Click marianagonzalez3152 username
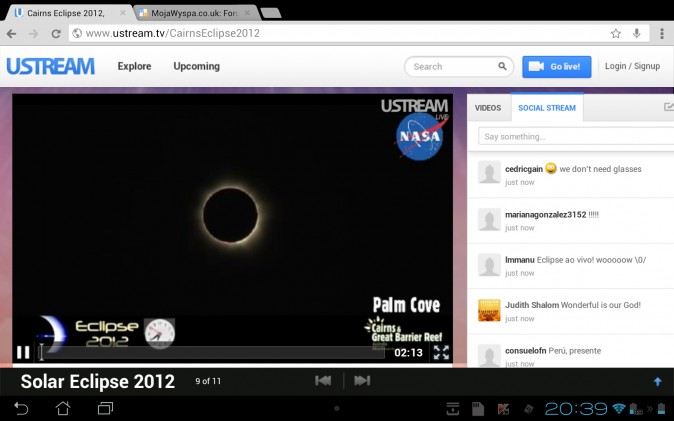Image resolution: width=674 pixels, height=421 pixels. click(545, 215)
